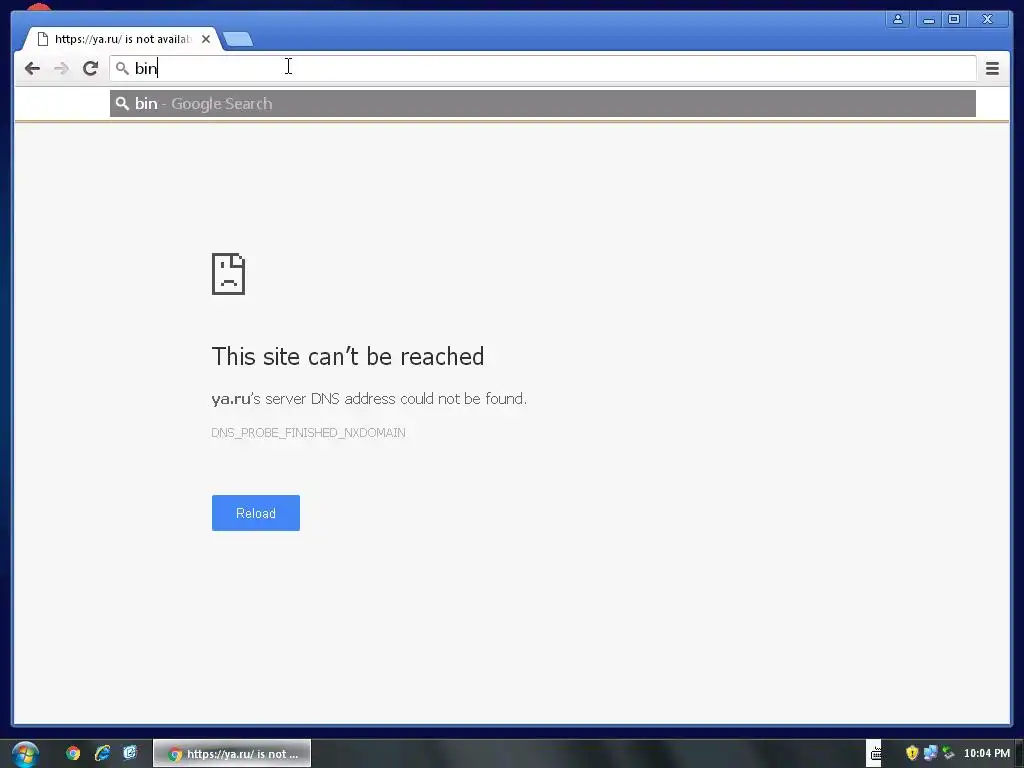The width and height of the screenshot is (1024, 768).
Task: Minimize the Chrome window
Action: (x=929, y=20)
